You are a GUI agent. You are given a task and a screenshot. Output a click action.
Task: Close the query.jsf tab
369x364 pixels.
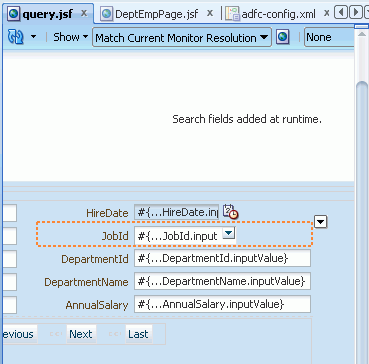coord(84,13)
